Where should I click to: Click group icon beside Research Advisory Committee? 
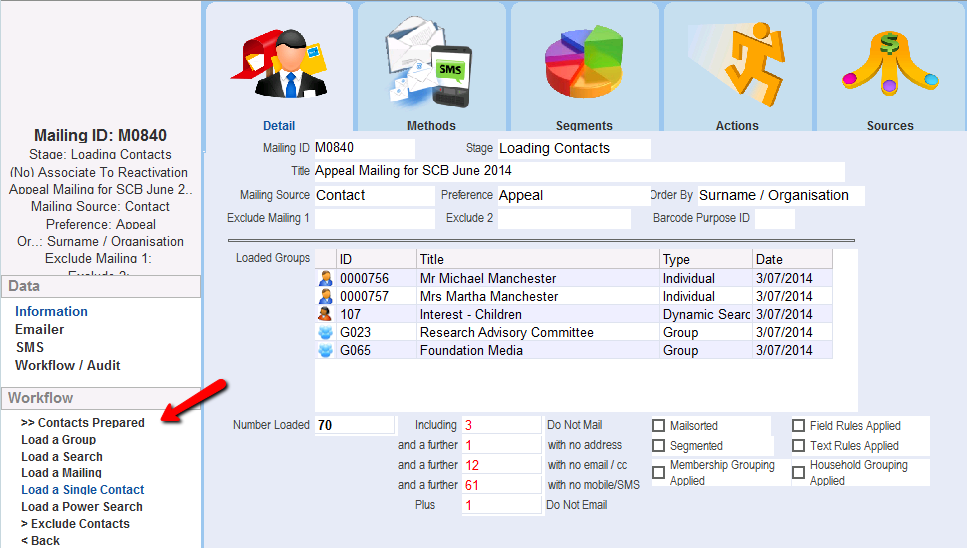click(x=325, y=332)
